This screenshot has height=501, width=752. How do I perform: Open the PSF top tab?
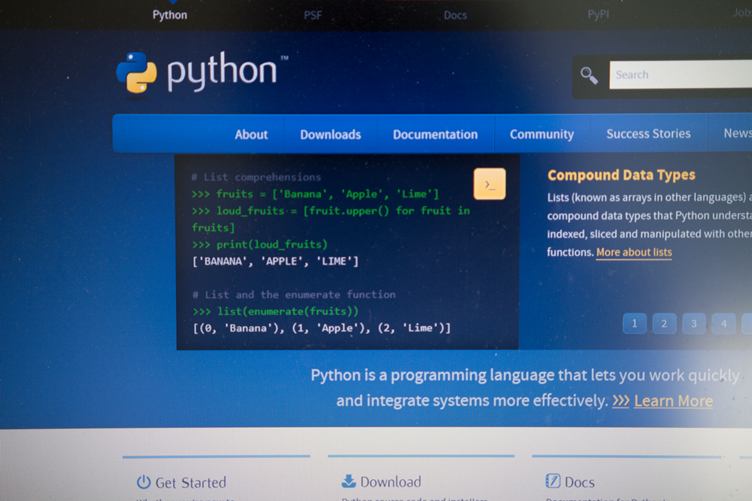(x=313, y=15)
